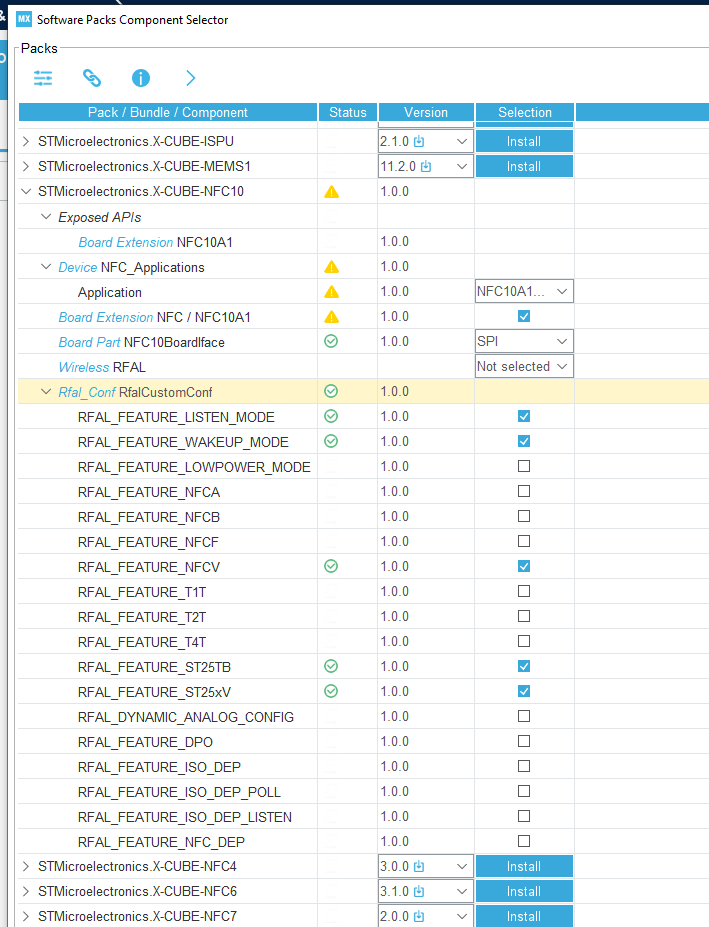Viewport: 709px width, 927px height.
Task: Enable RFAL_FEATURE_T4T checkbox
Action: click(524, 641)
